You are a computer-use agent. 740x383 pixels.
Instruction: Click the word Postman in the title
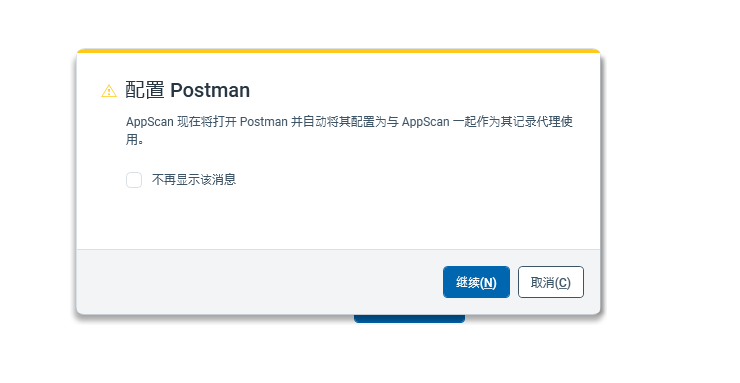click(x=210, y=90)
